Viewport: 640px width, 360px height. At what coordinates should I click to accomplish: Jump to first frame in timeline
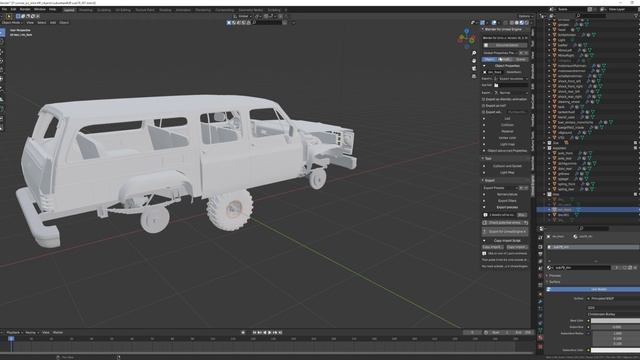click(x=254, y=333)
